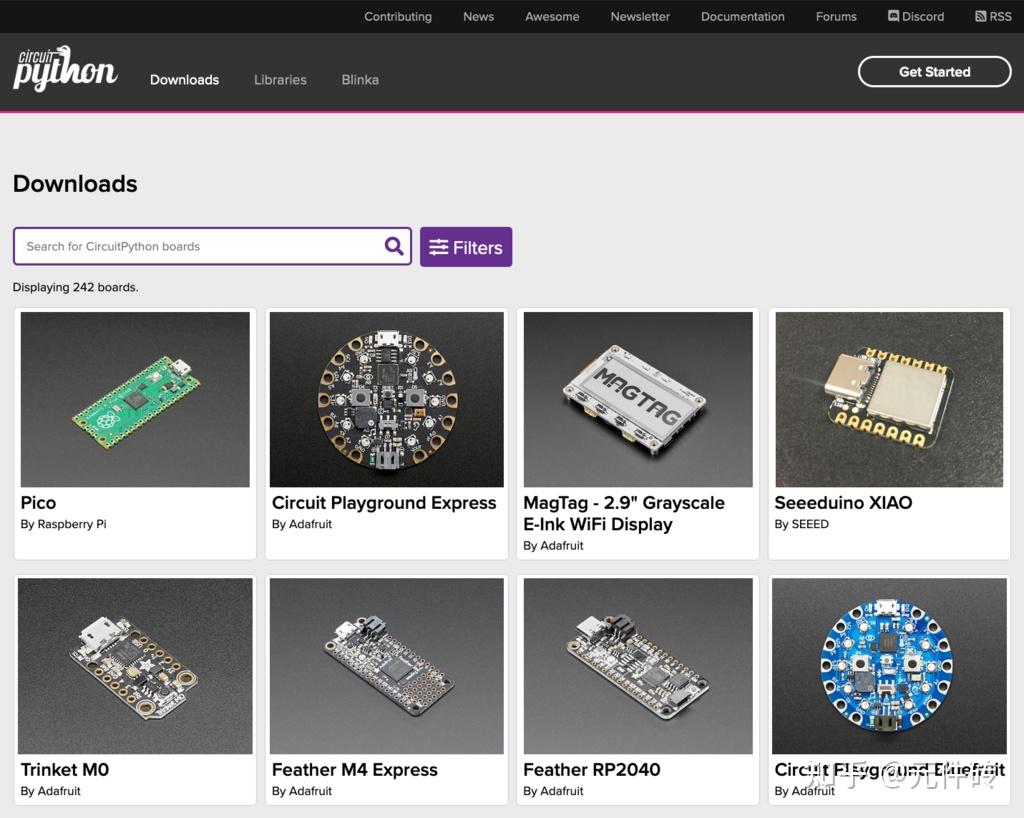Select the Raspberry Pi Pico board image
Image resolution: width=1024 pixels, height=818 pixels.
[135, 399]
